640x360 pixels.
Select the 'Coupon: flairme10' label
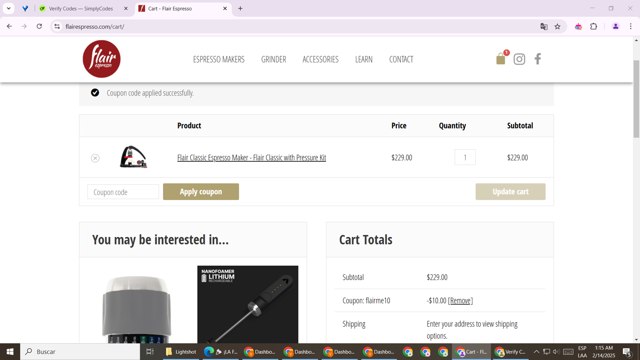click(x=366, y=301)
